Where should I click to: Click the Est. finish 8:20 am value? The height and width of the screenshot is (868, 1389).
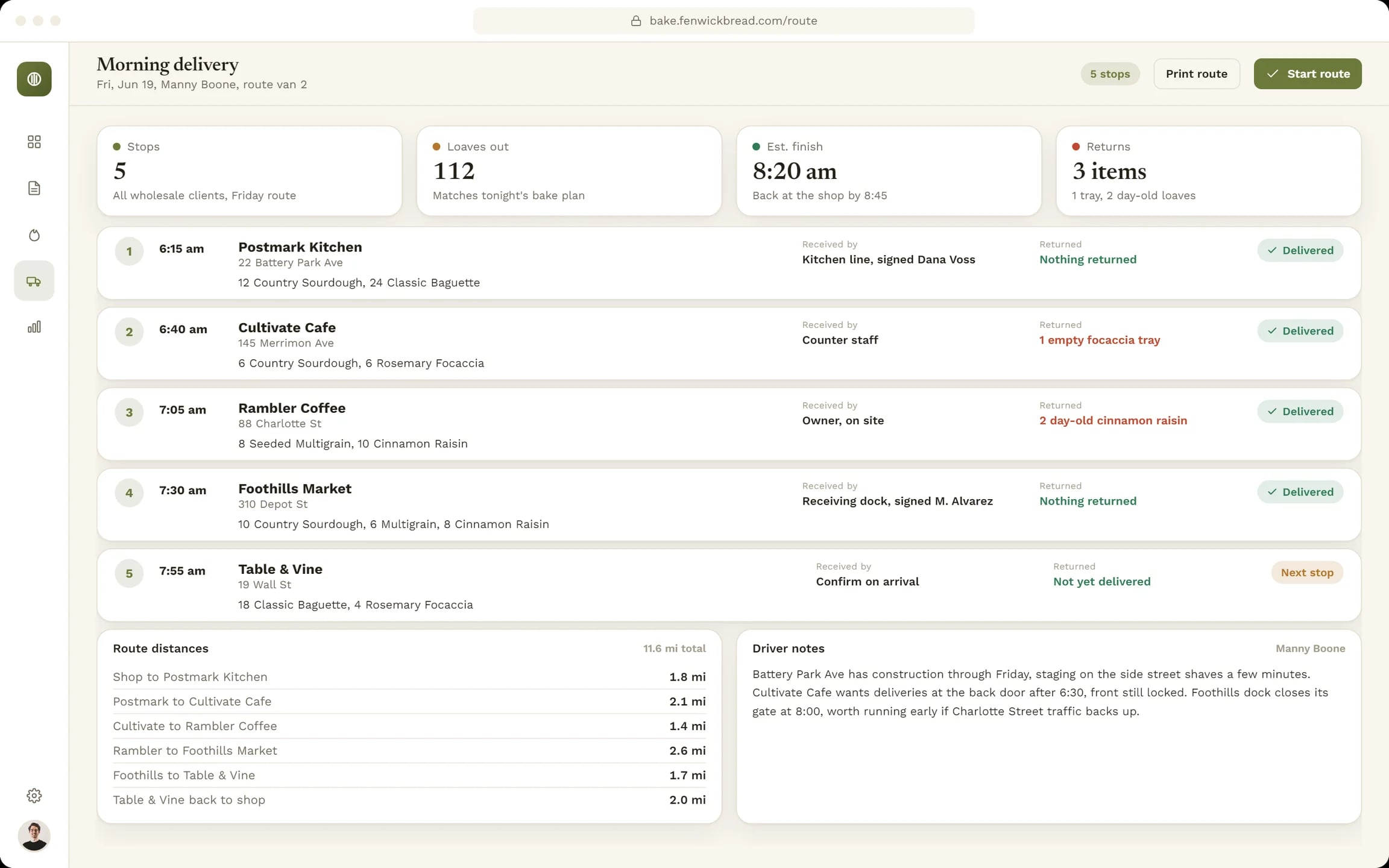coord(795,171)
